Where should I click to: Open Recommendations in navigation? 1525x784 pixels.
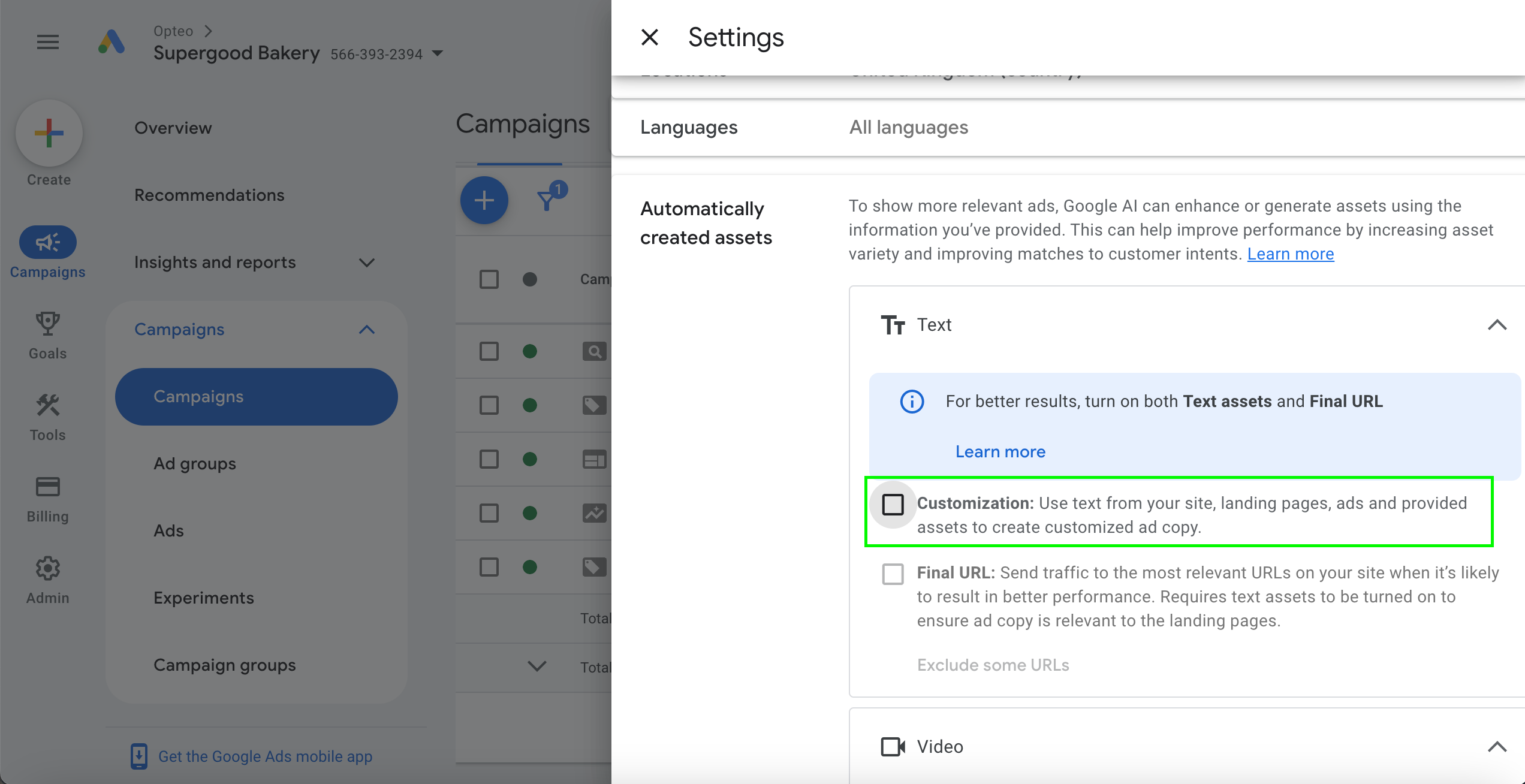(x=209, y=195)
